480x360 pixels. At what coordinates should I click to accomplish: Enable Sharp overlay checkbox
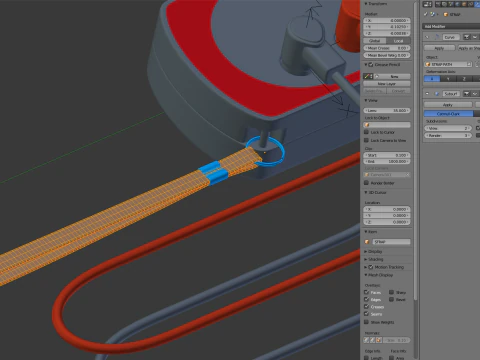click(x=392, y=292)
